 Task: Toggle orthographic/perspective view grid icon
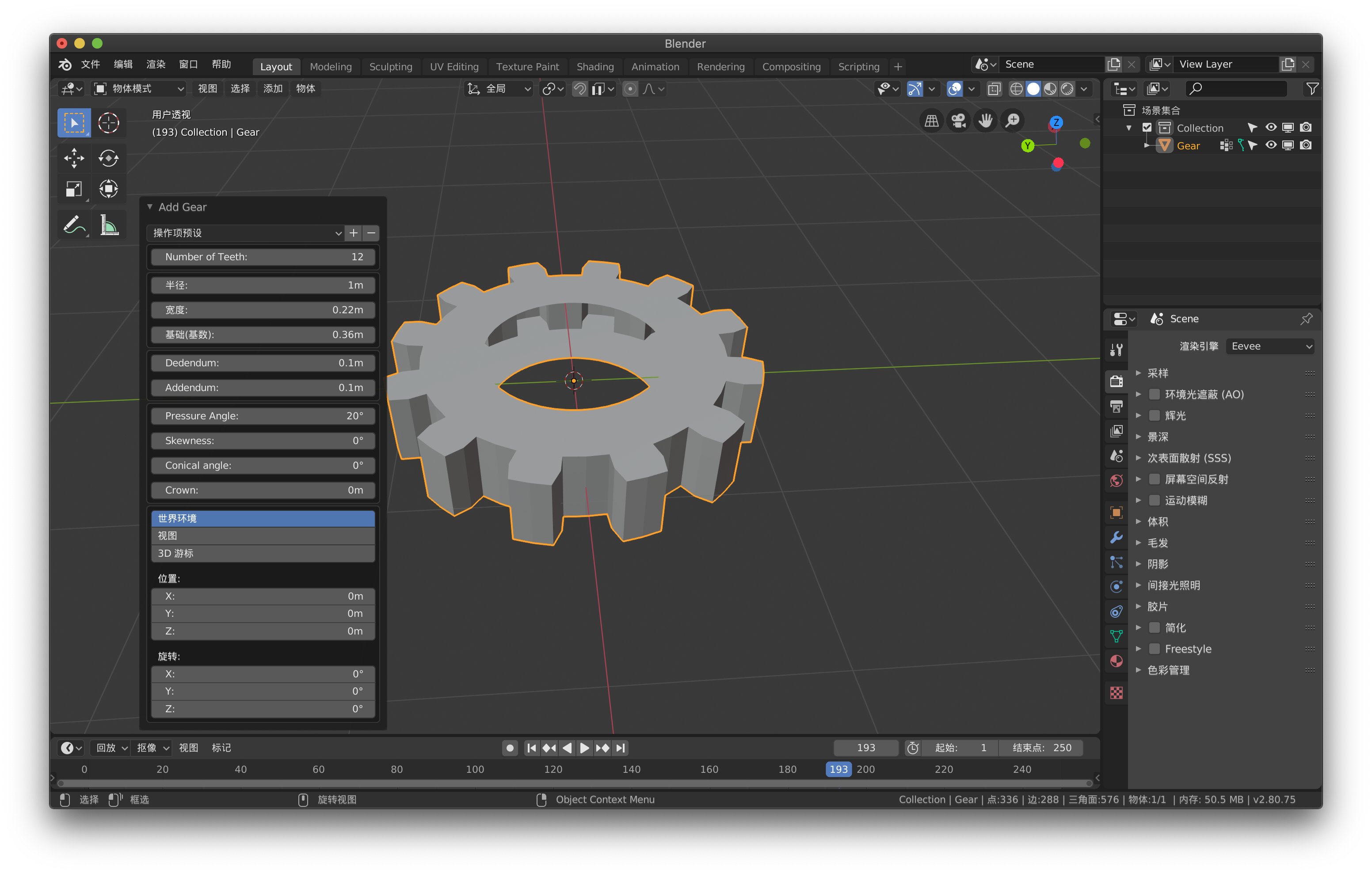click(x=932, y=121)
